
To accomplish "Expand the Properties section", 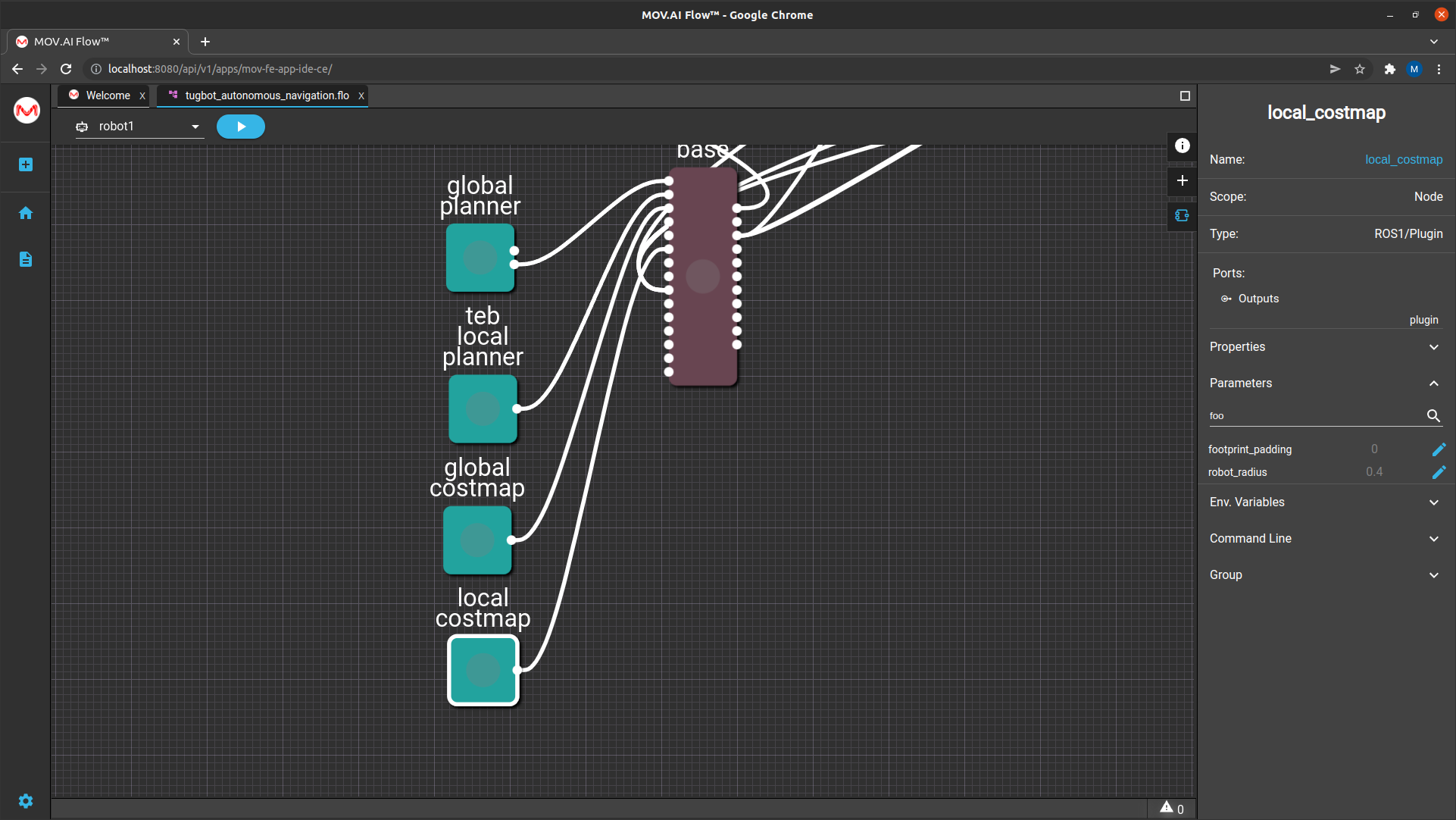I will coord(1326,347).
